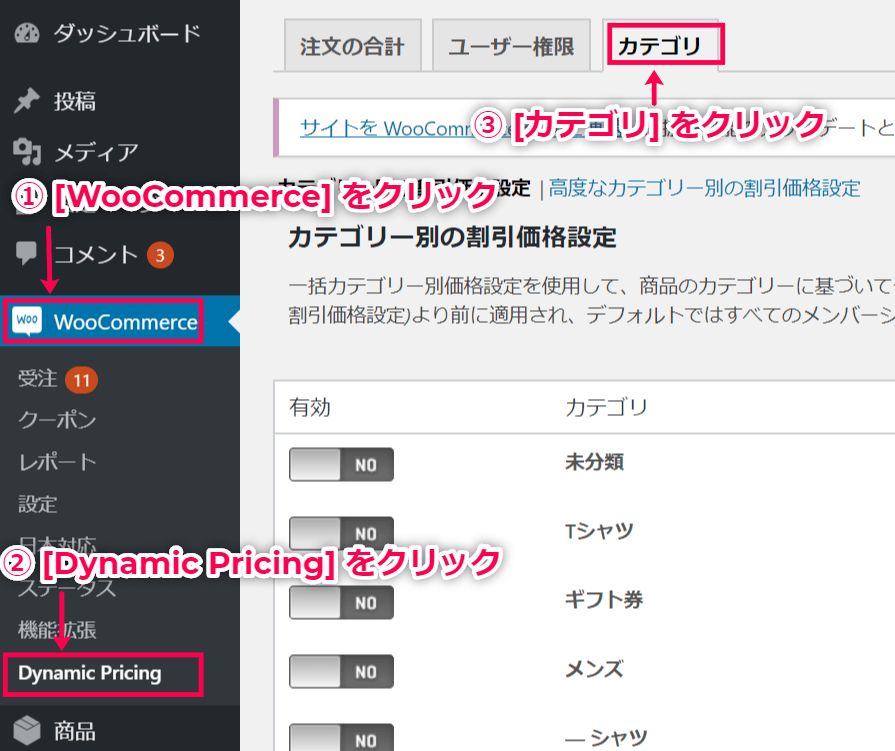895x751 pixels.
Task: Switch to 注文の合計 tab
Action: 353,46
